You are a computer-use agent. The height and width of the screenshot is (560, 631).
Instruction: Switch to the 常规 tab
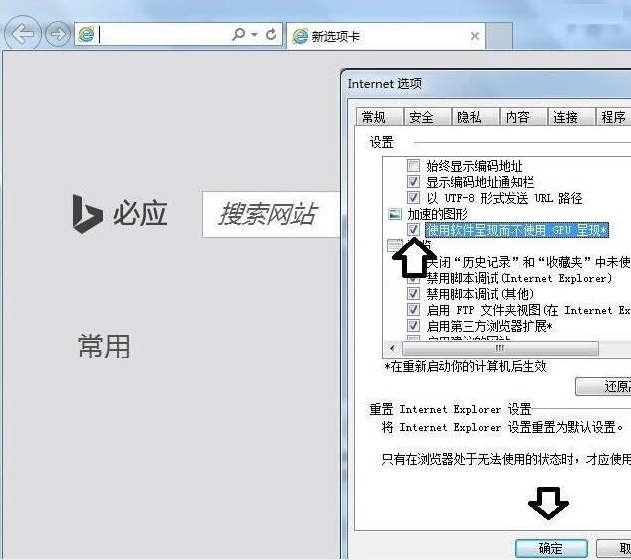(379, 117)
